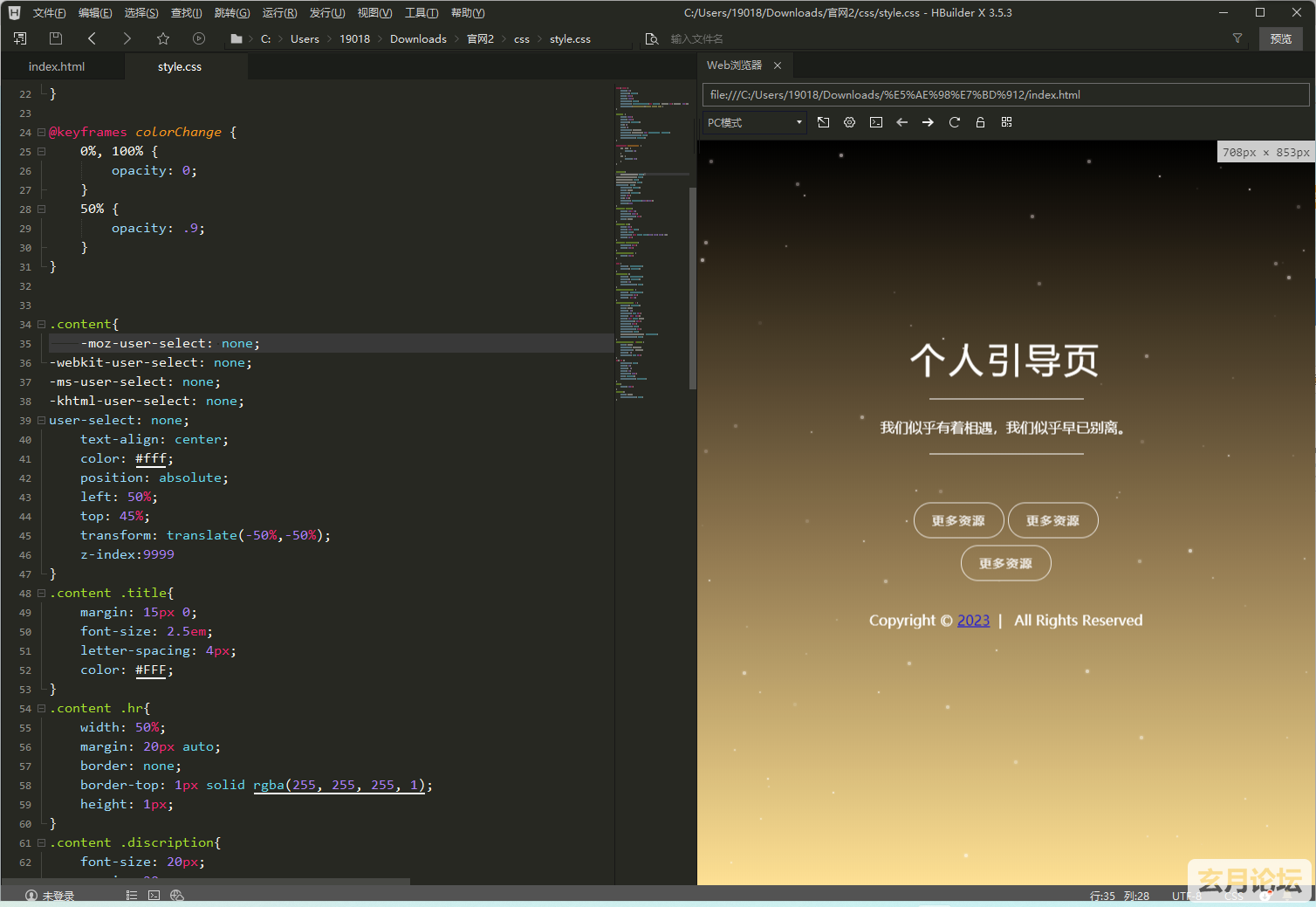Click the filter funnel icon
The width and height of the screenshot is (1316, 907).
(x=1237, y=38)
